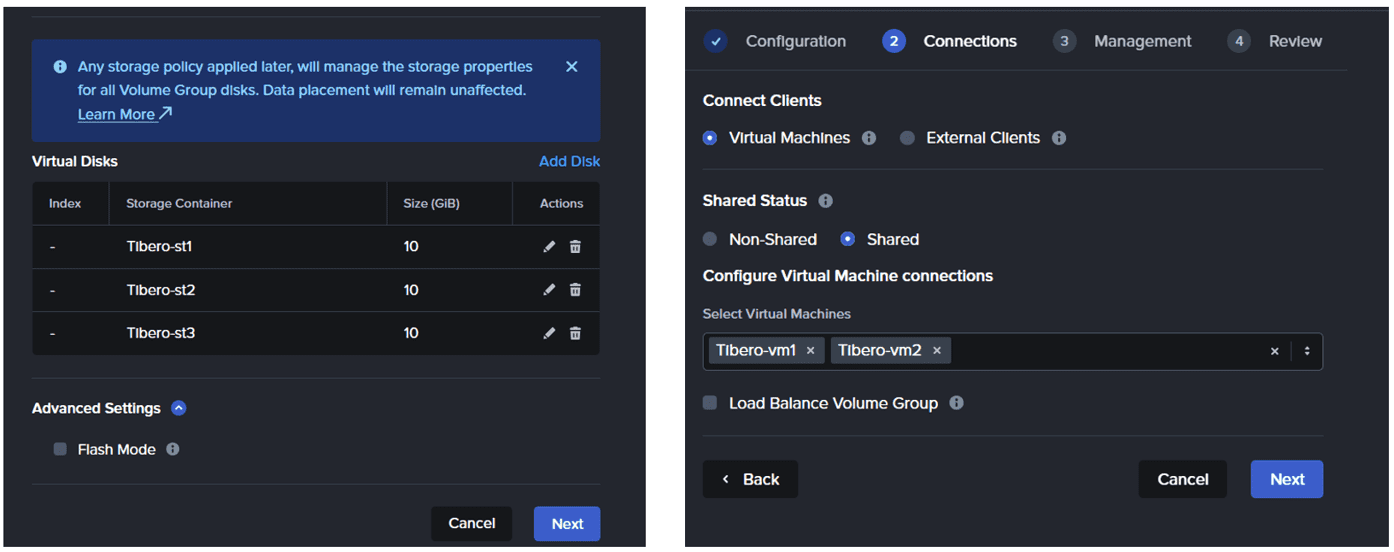Edit the Tibero-st3 disk
Viewport: 1394px width, 552px height.
pos(549,333)
